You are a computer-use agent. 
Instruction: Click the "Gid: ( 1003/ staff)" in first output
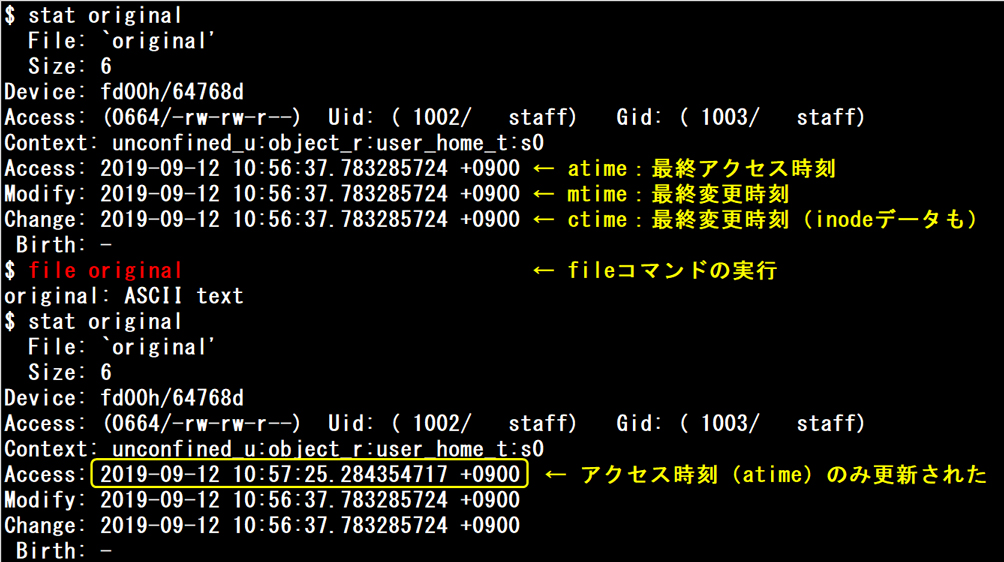pyautogui.click(x=740, y=118)
